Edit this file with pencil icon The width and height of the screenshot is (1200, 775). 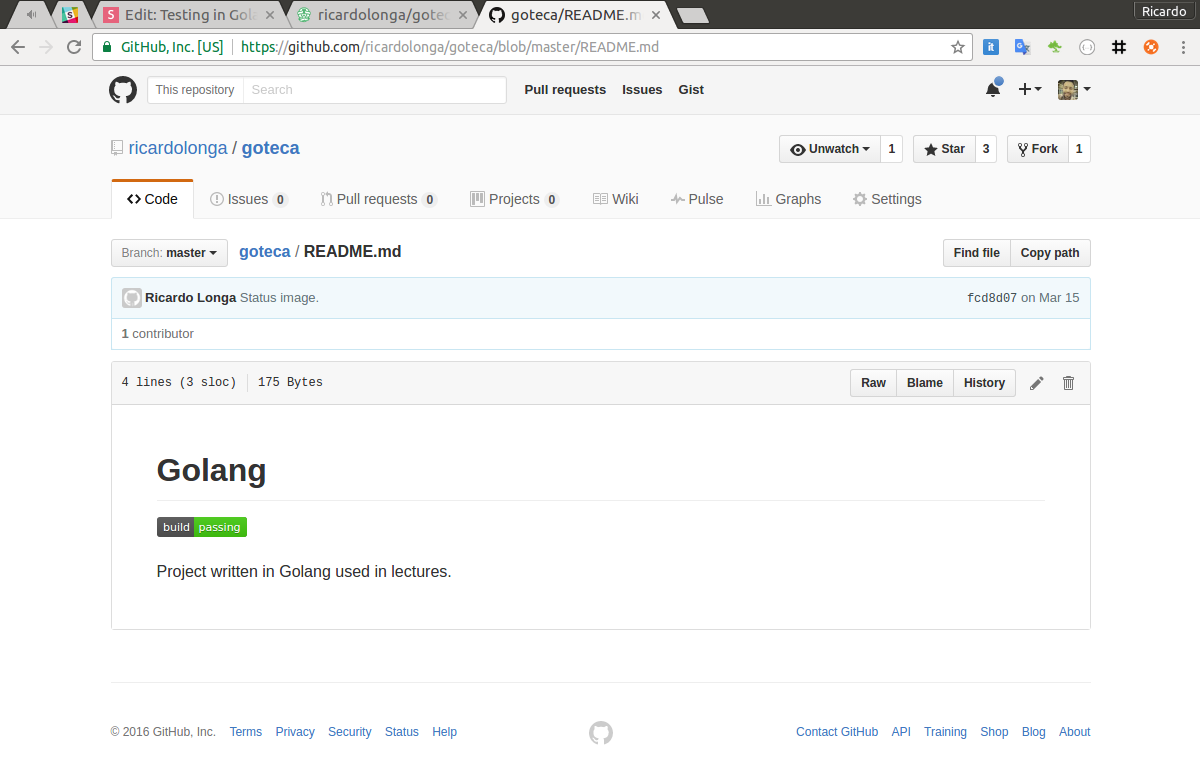tap(1037, 383)
